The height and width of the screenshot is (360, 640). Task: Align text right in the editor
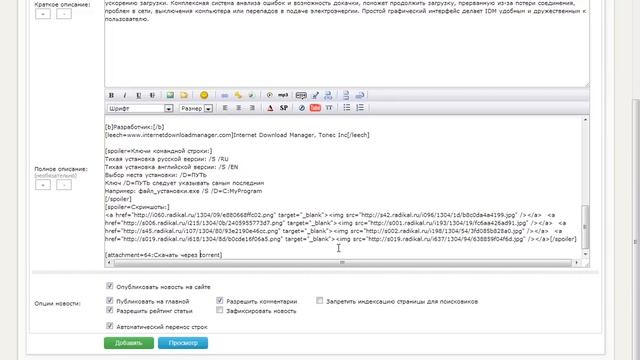[252, 108]
